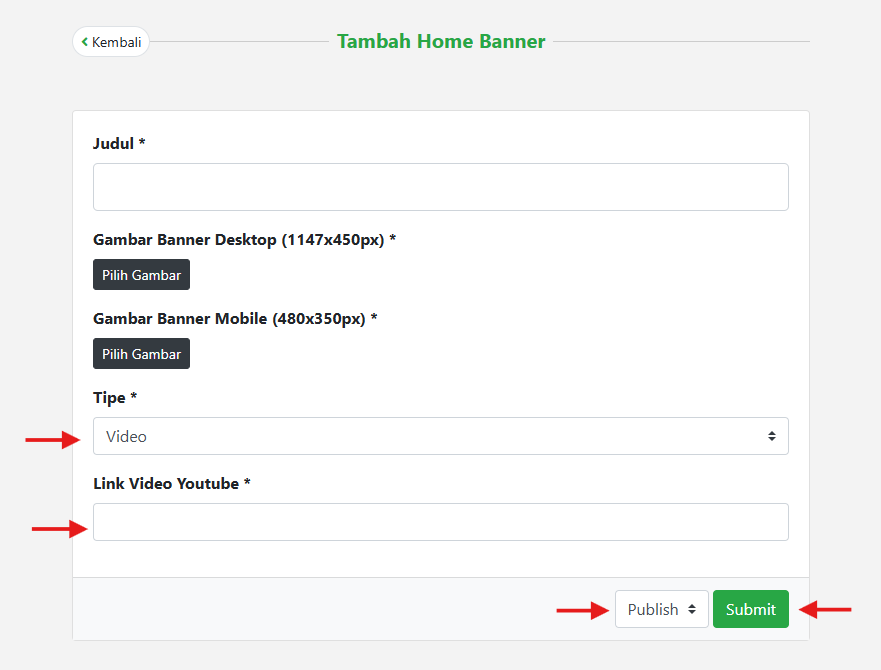Click the red arrow pointing at Tipe dropdown
Screen dimensions: 881x670
52,438
